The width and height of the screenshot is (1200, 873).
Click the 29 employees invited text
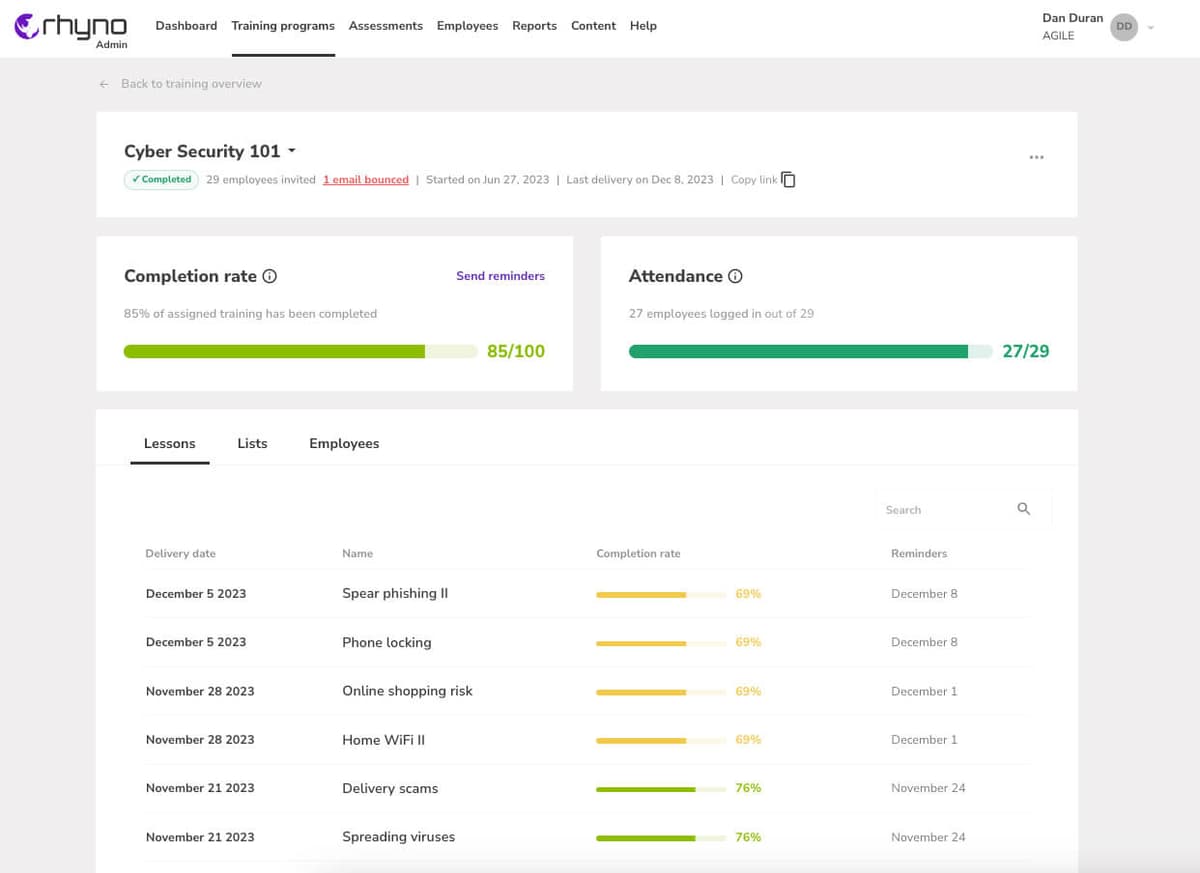(261, 180)
